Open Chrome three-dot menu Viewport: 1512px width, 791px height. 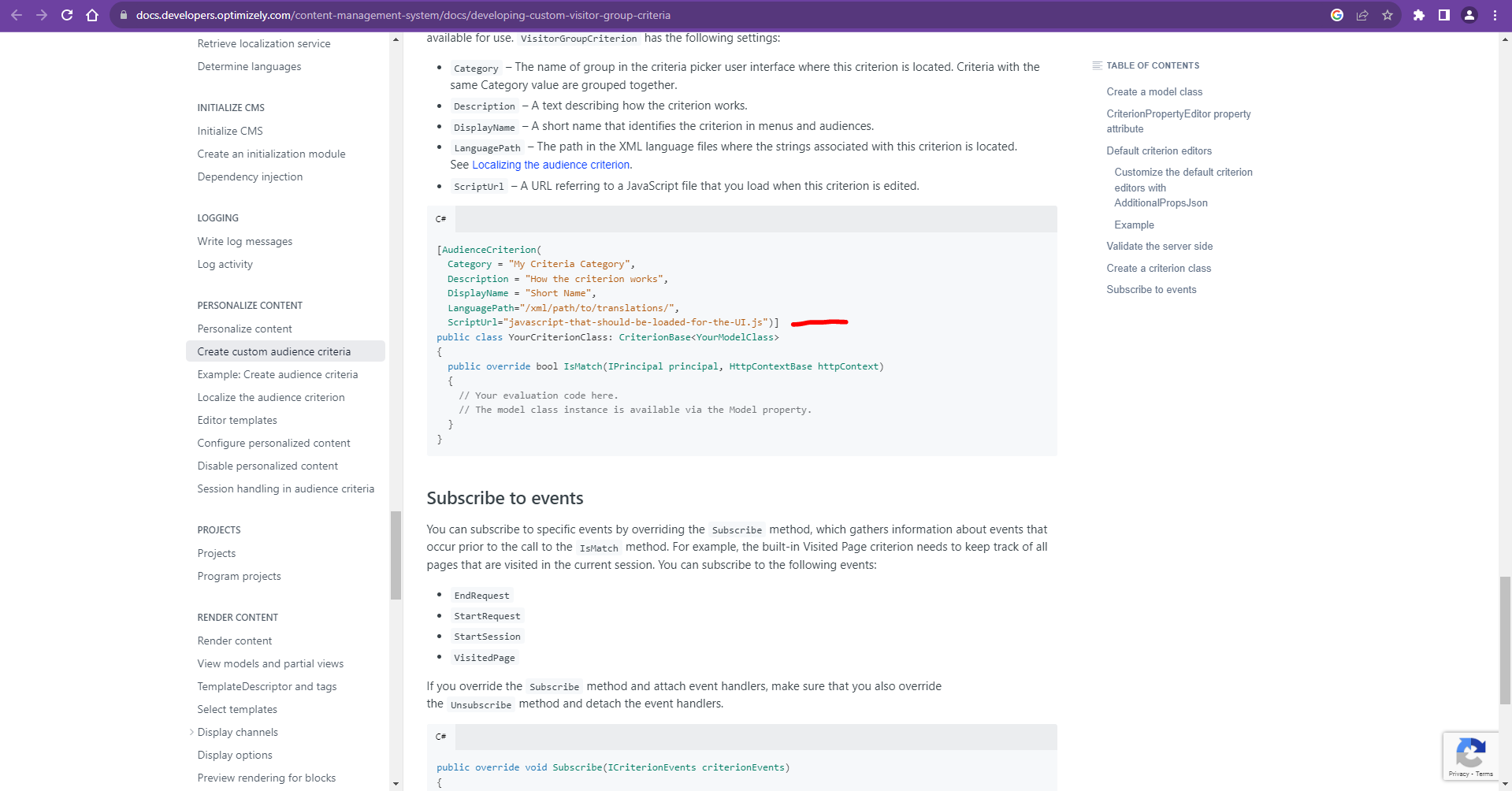tap(1495, 15)
